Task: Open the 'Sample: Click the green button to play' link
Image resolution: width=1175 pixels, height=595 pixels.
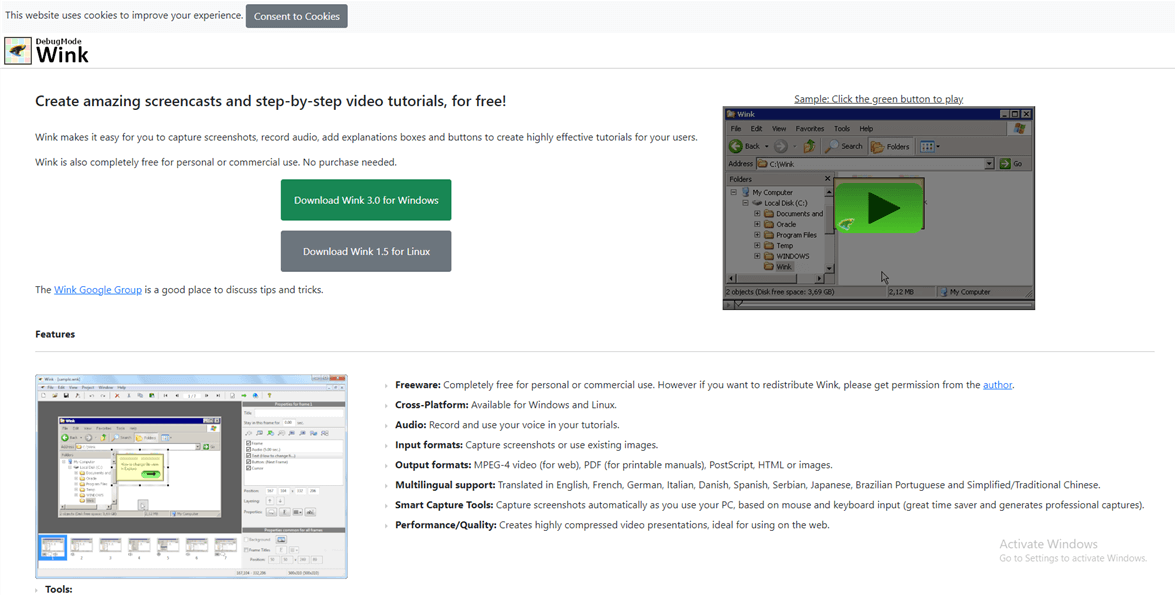Action: (x=878, y=99)
